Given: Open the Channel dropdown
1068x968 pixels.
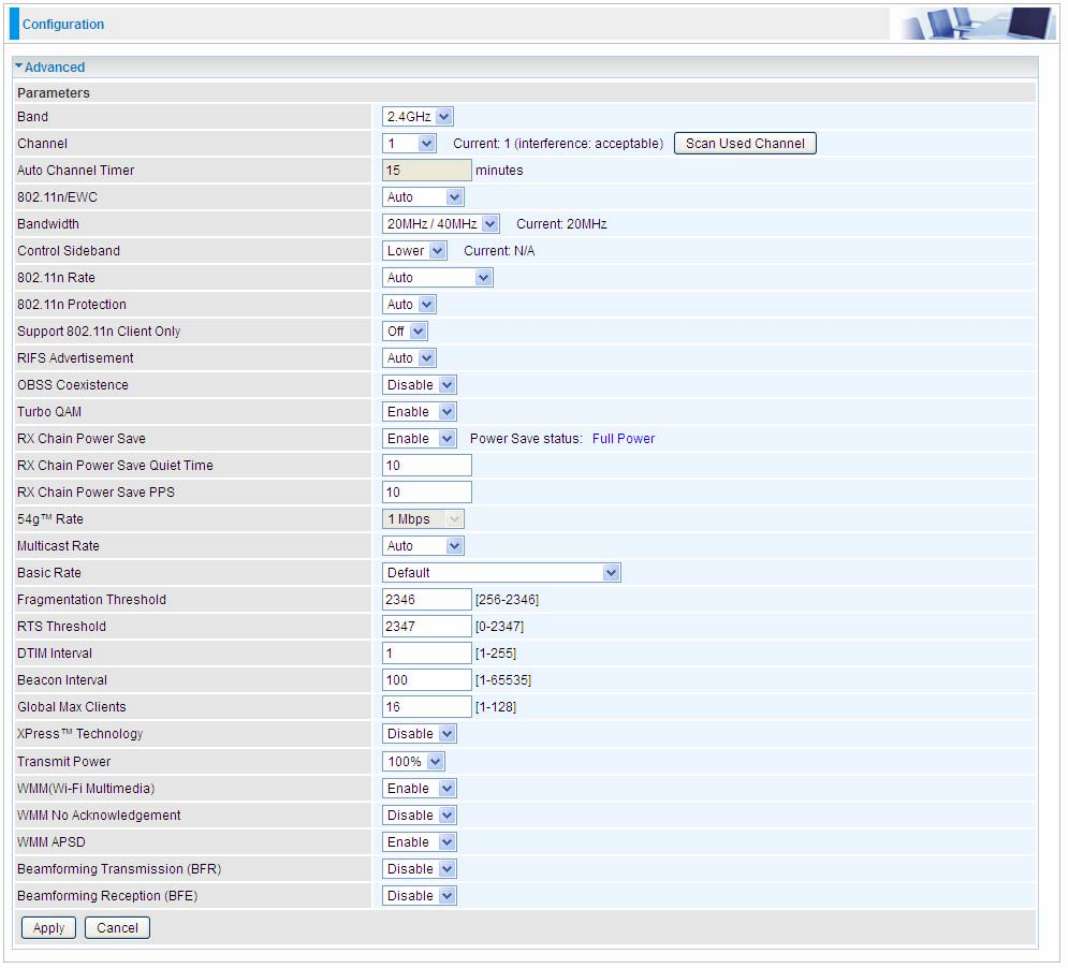Looking at the screenshot, I should [409, 144].
